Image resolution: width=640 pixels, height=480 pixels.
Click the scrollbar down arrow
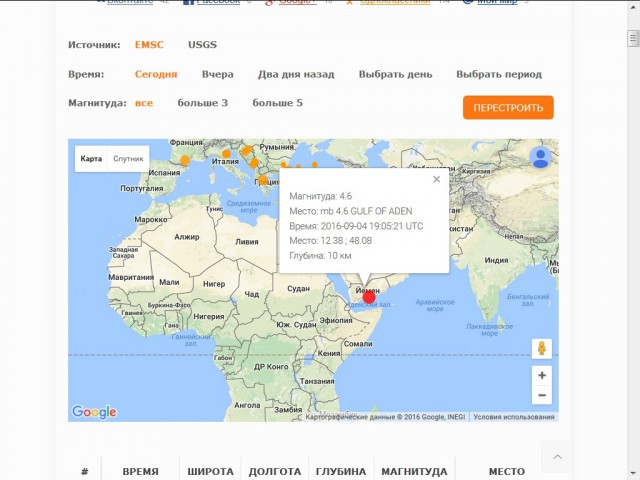[x=633, y=473]
